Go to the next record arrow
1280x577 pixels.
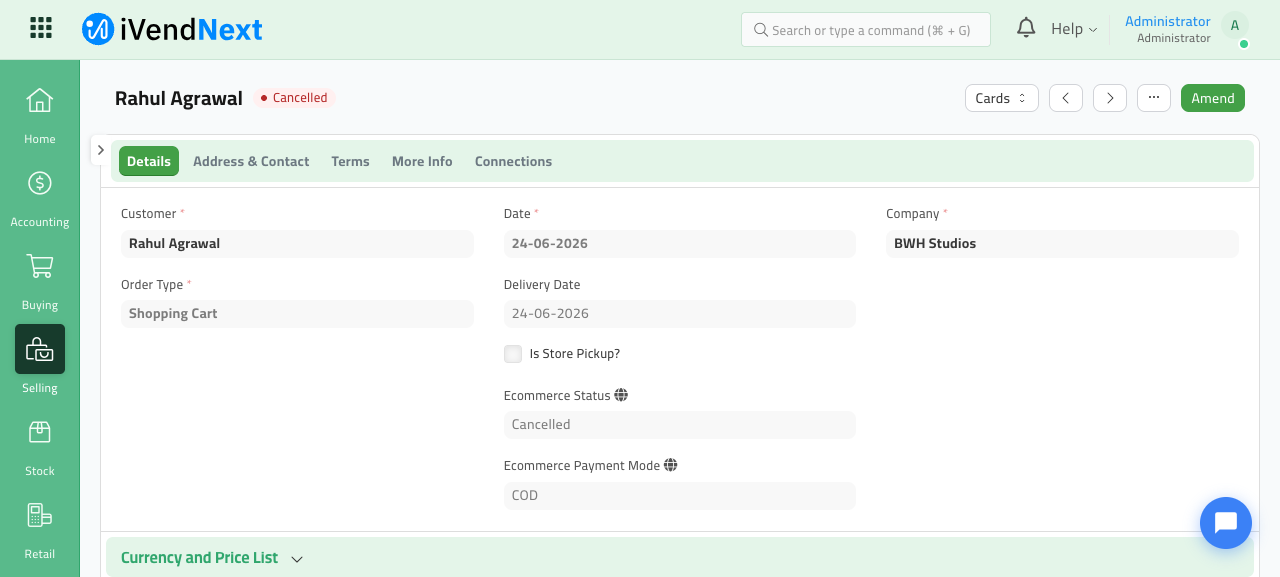pyautogui.click(x=1110, y=98)
